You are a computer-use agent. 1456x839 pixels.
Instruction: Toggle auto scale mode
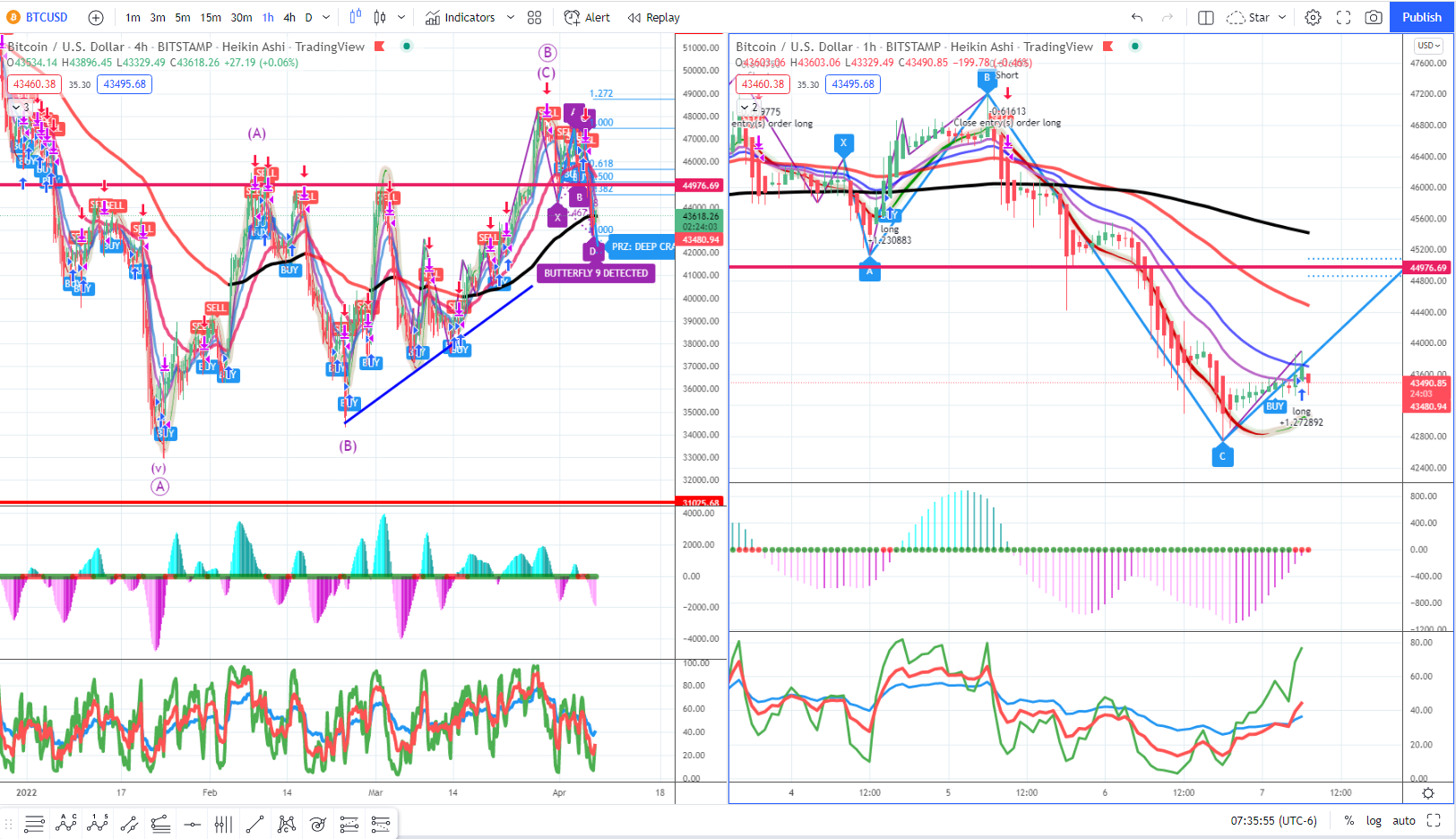click(1404, 820)
